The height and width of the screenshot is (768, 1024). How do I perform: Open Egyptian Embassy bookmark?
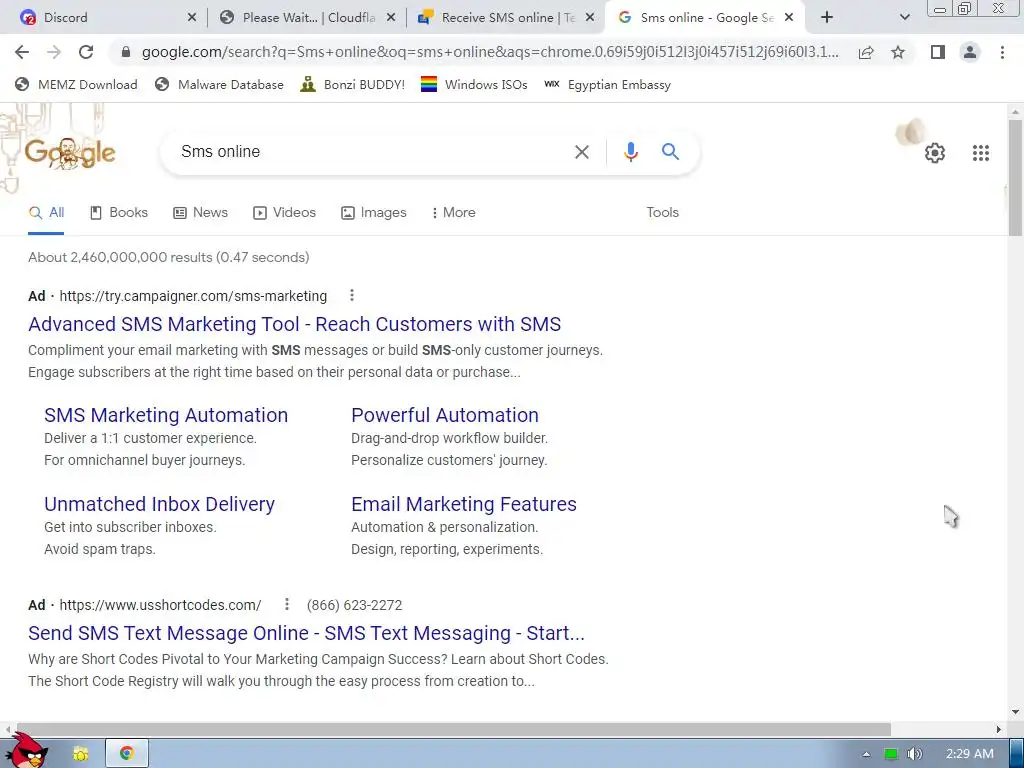tap(607, 84)
